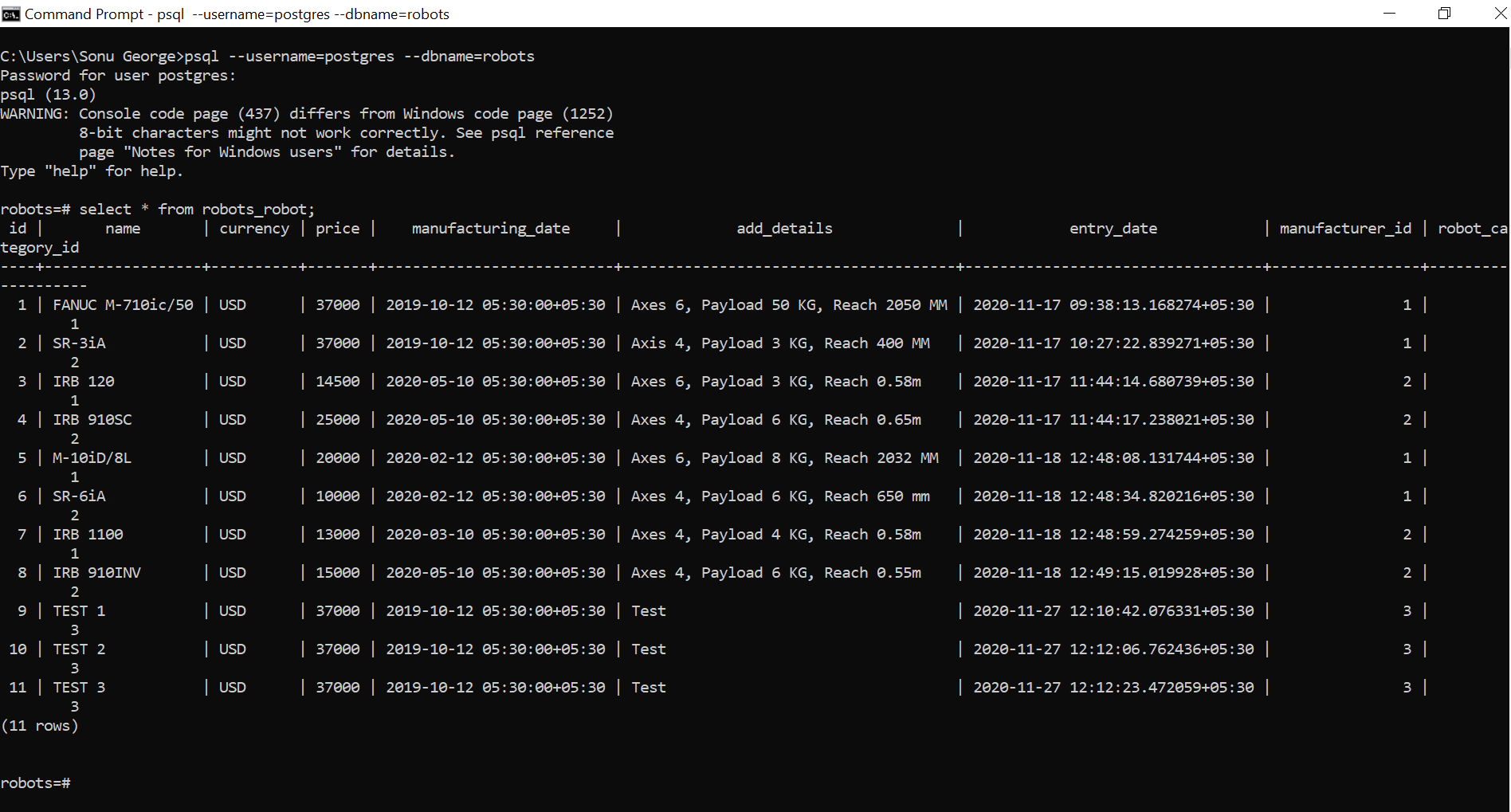The image size is (1511, 812).
Task: Click 'Axis 4, Payload 3 KG, Reach 400 MM'
Action: coord(780,343)
